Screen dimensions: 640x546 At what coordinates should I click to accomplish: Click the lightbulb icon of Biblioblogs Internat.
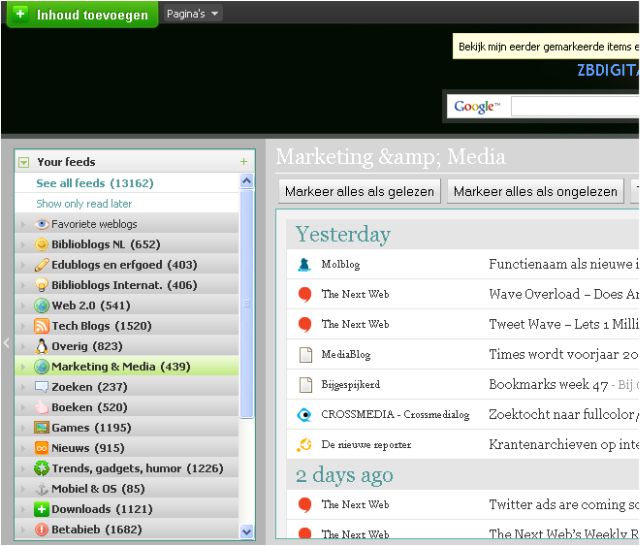41,285
